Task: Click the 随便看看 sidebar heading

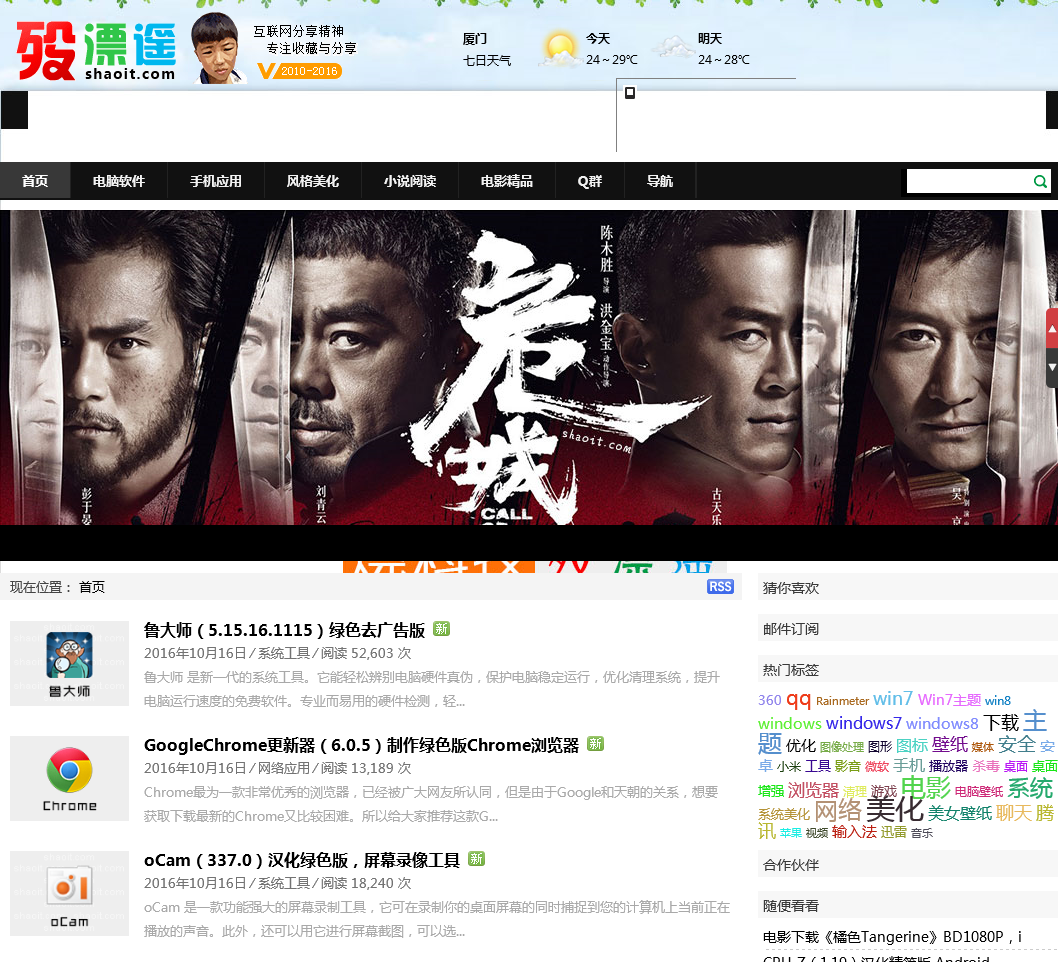Action: [x=791, y=906]
